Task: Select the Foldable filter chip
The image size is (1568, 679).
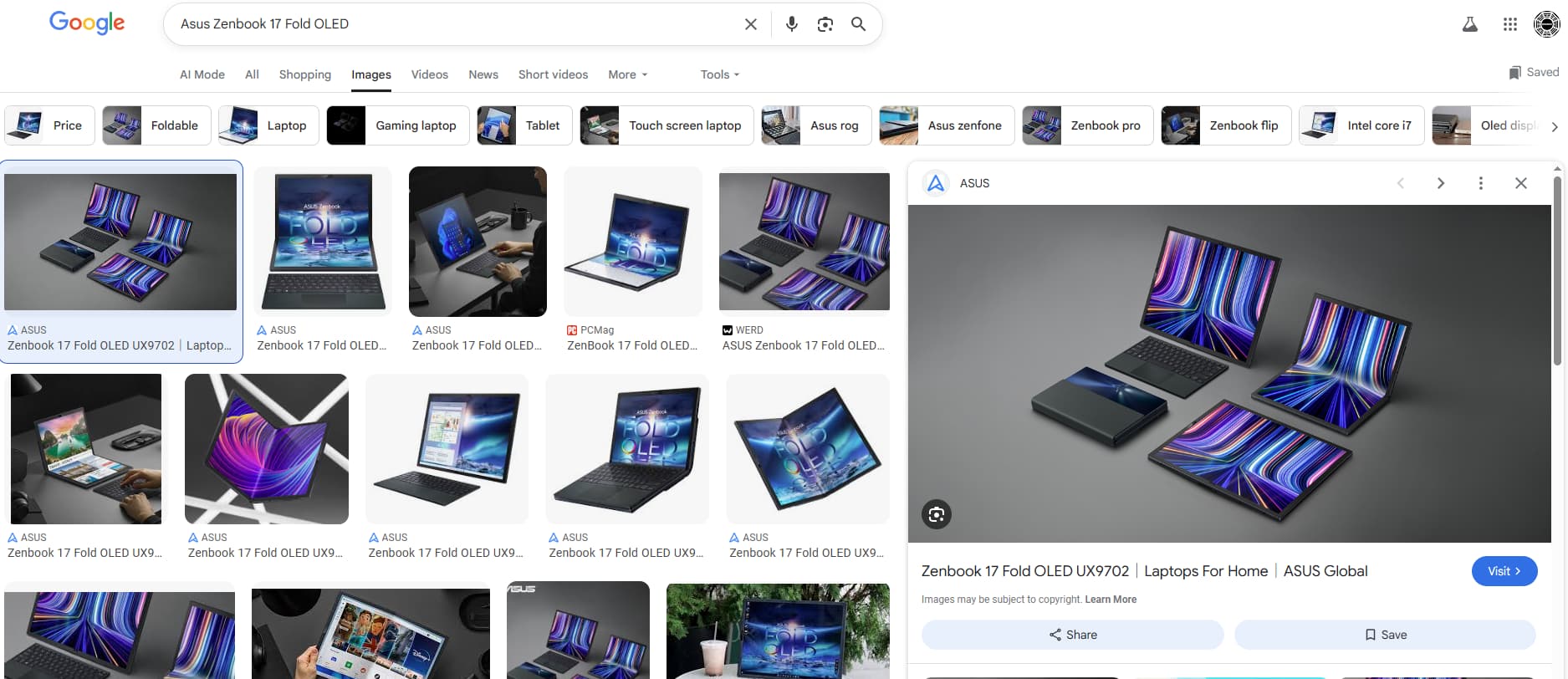Action: (156, 125)
